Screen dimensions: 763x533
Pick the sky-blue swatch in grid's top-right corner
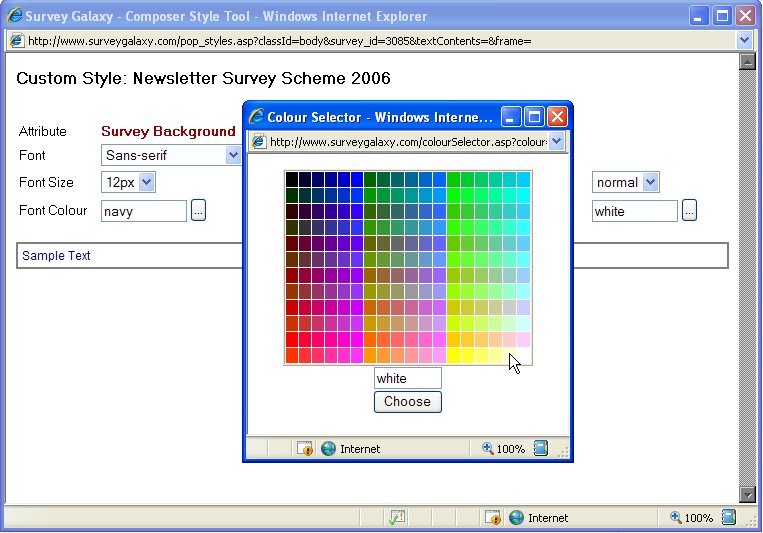coord(524,179)
